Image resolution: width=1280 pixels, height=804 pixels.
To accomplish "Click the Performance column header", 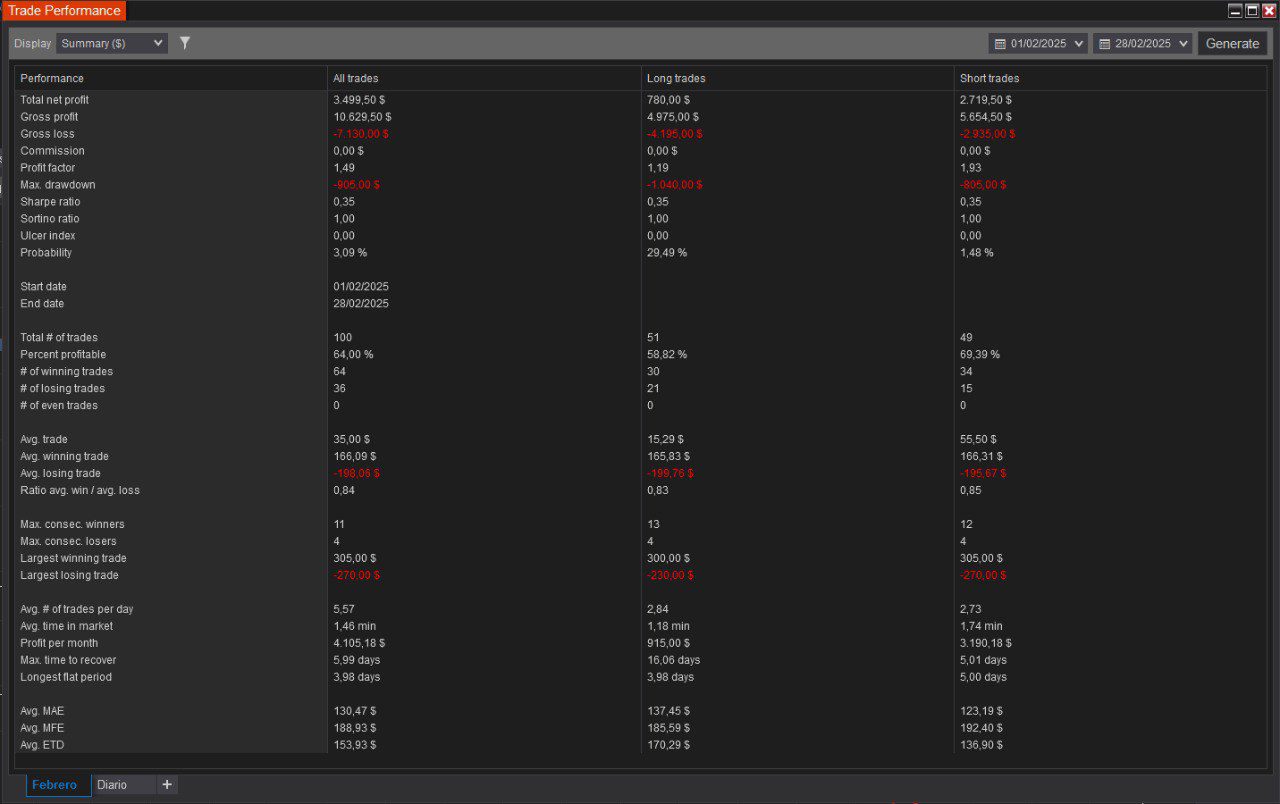I will pos(52,78).
